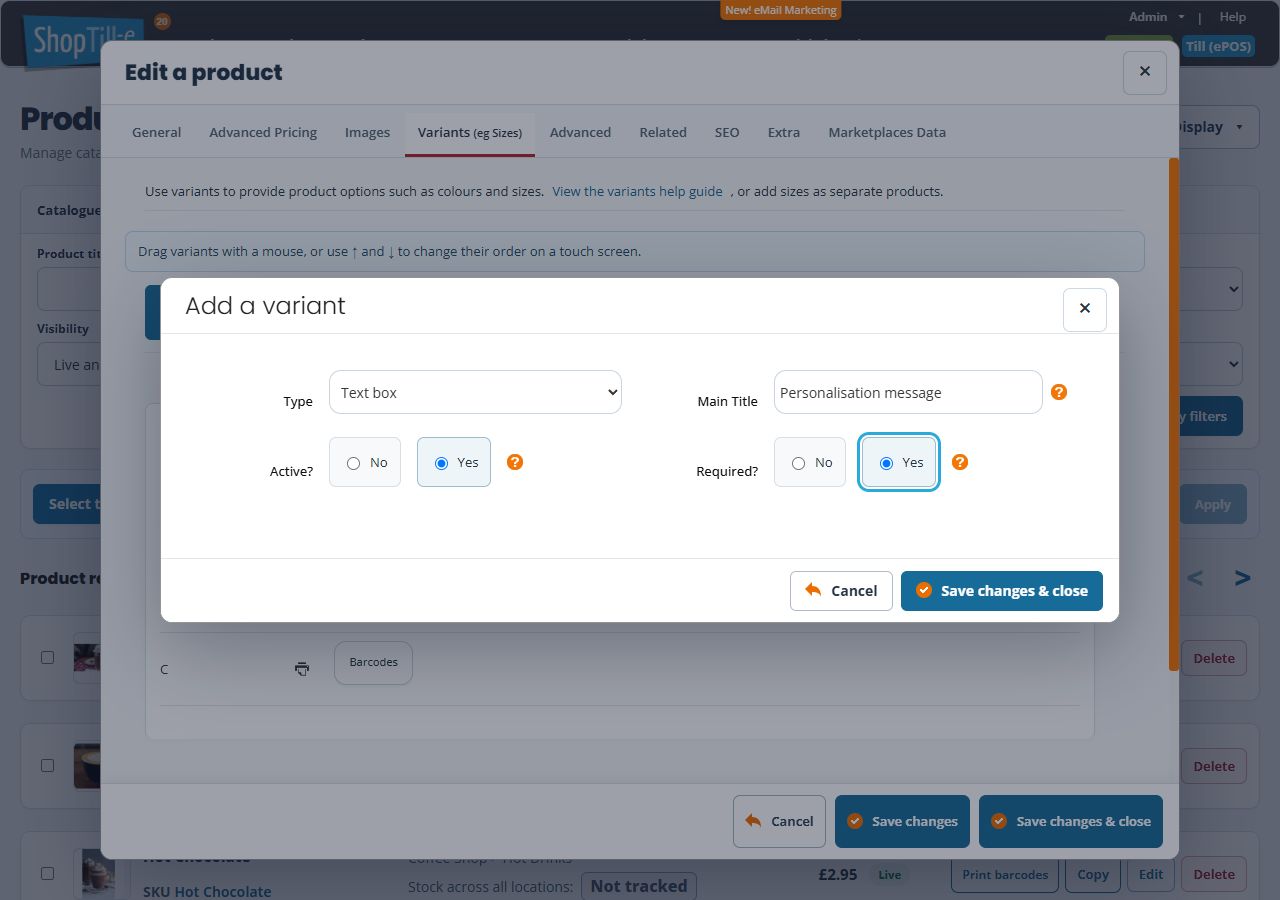Close the Add a variant dialog
1280x900 pixels.
point(1085,309)
